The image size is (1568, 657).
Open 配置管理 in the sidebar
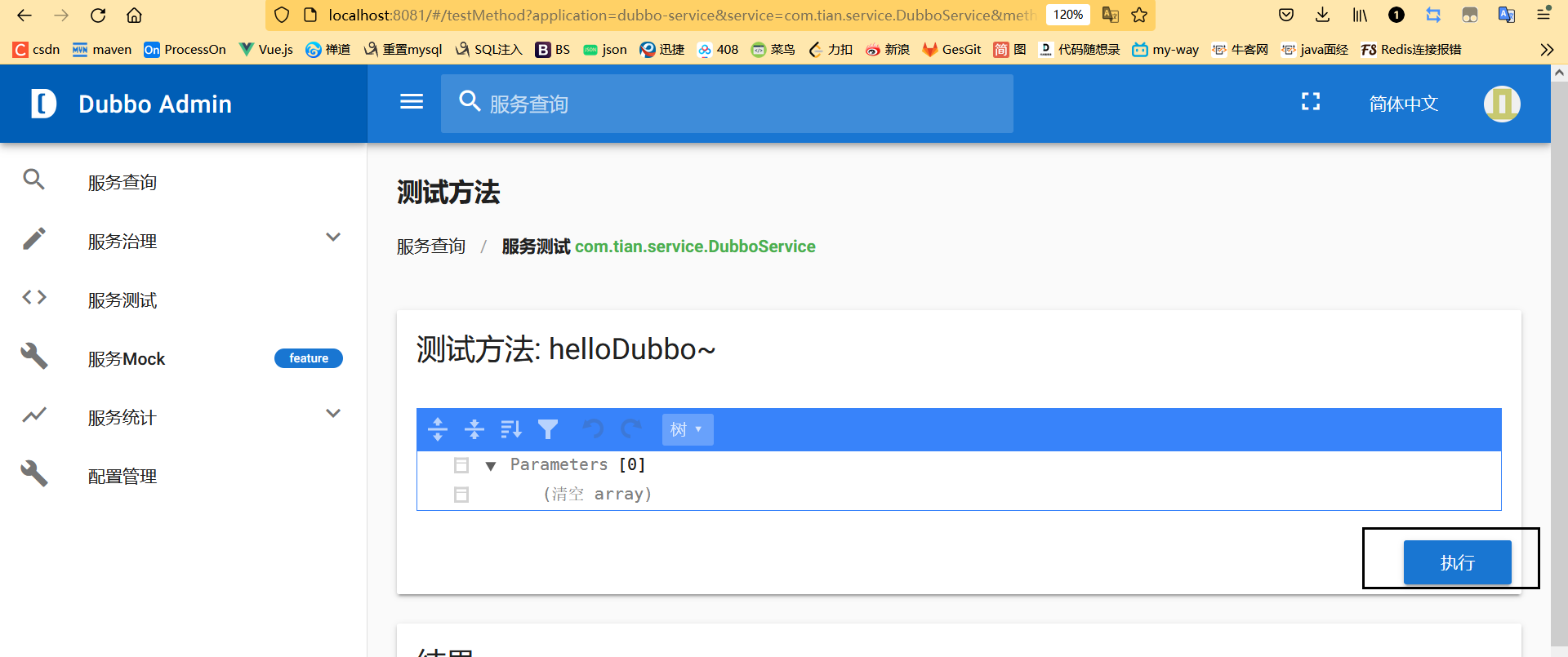point(183,476)
